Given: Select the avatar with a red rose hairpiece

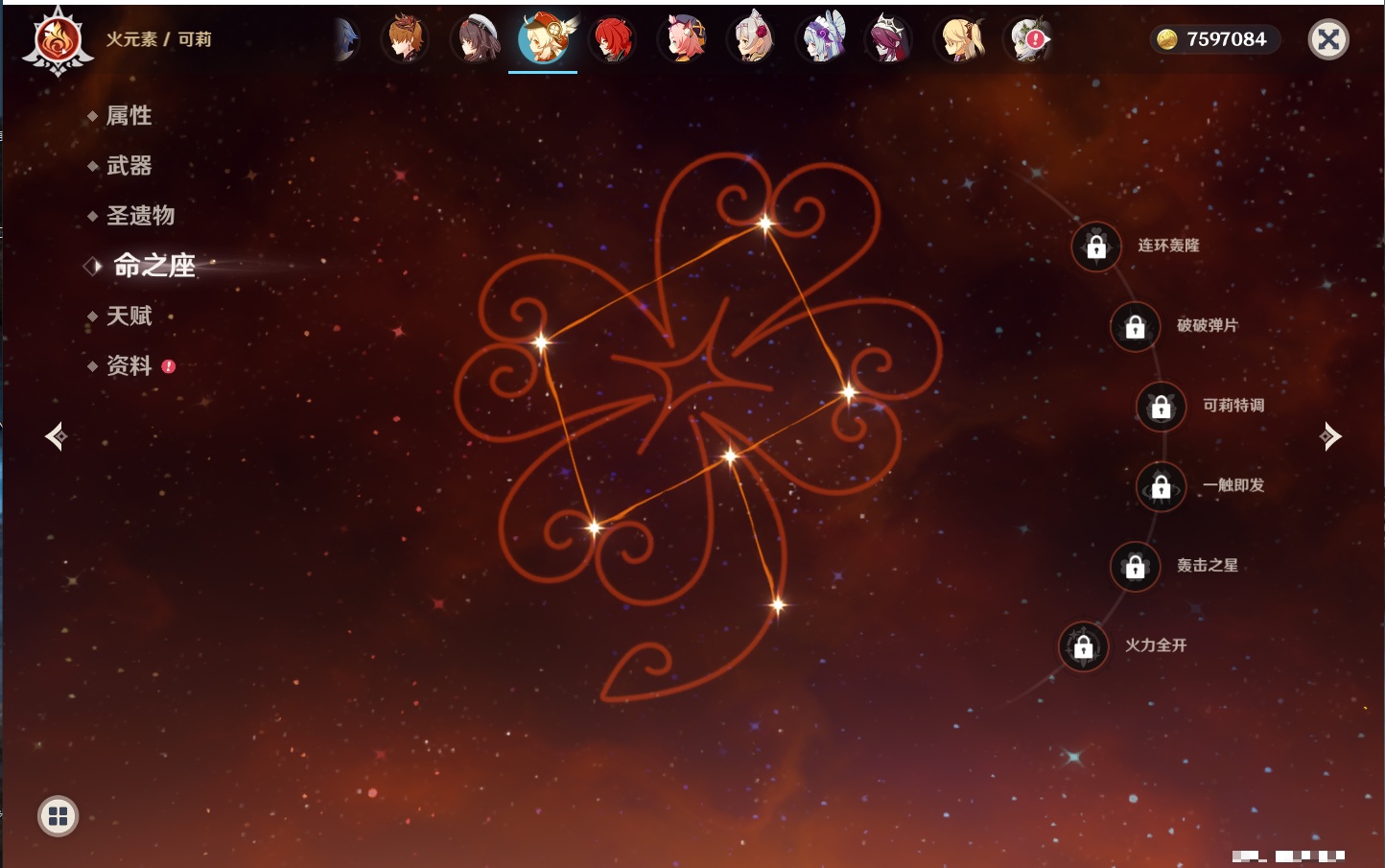Looking at the screenshot, I should (752, 39).
